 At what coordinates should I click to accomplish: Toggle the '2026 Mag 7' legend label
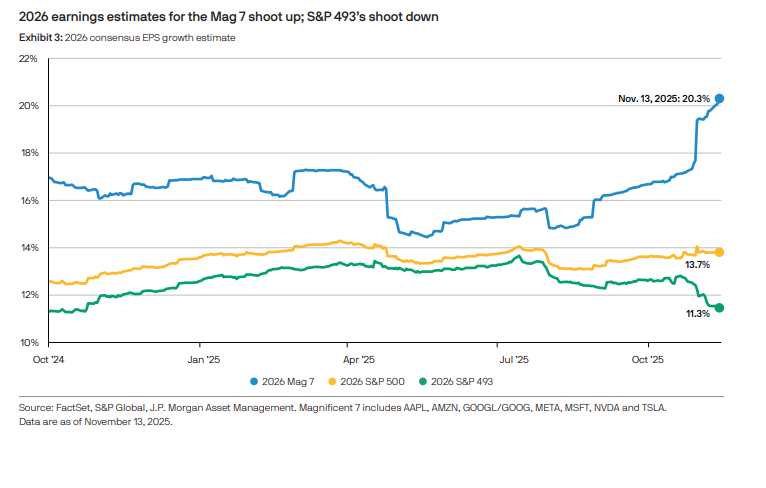[290, 381]
